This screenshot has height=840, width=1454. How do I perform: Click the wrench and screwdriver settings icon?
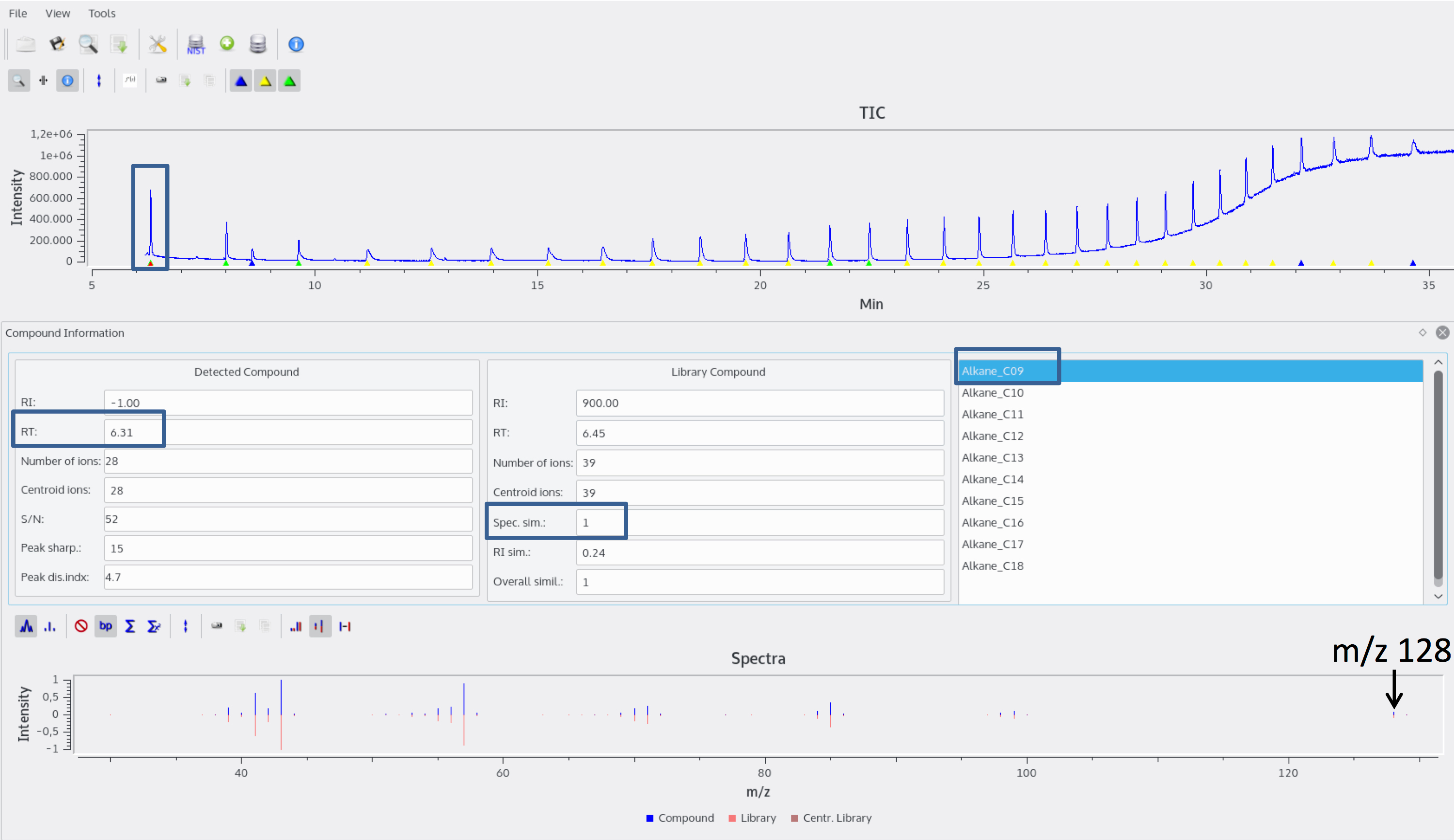tap(158, 45)
